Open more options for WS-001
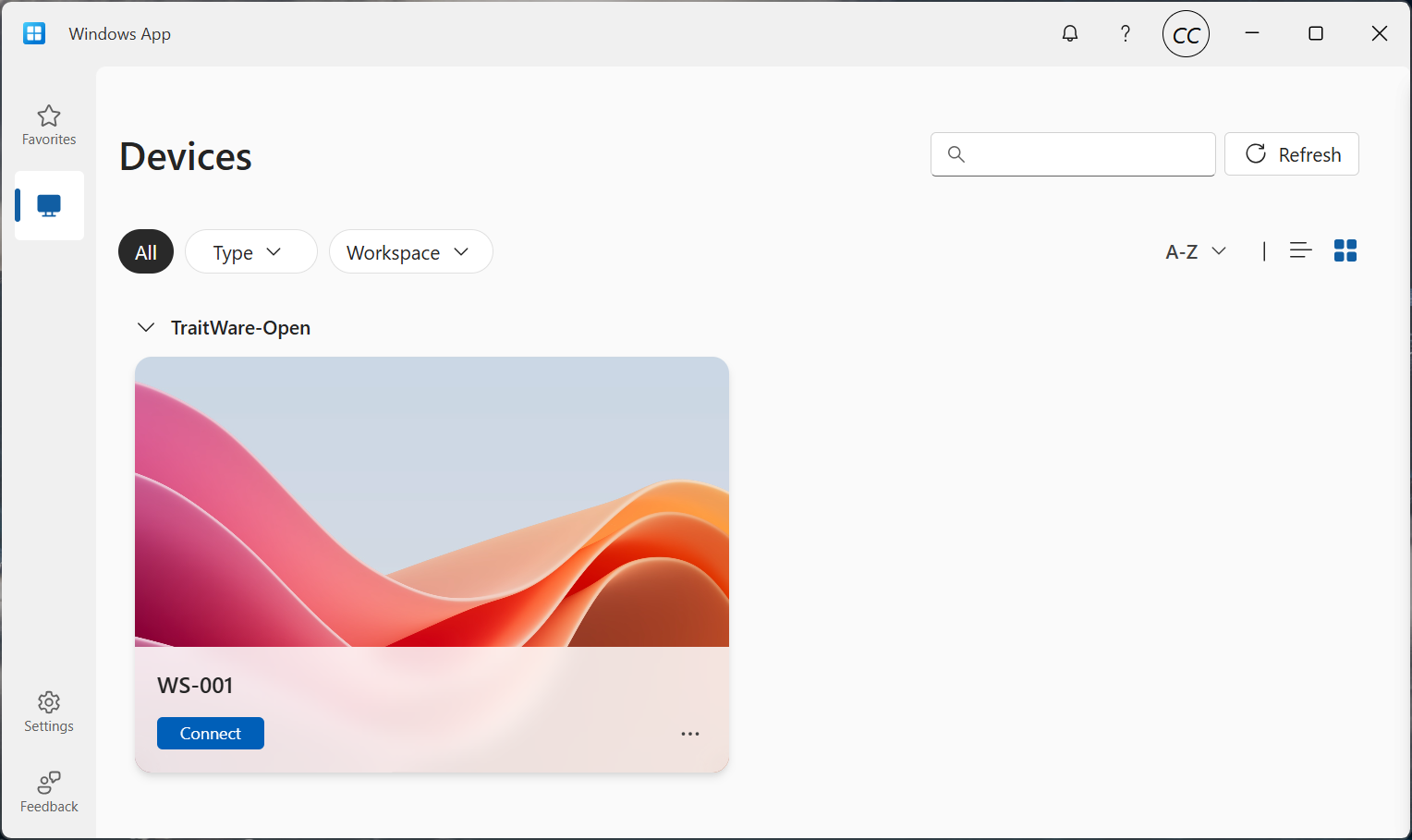The width and height of the screenshot is (1412, 840). pos(690,734)
